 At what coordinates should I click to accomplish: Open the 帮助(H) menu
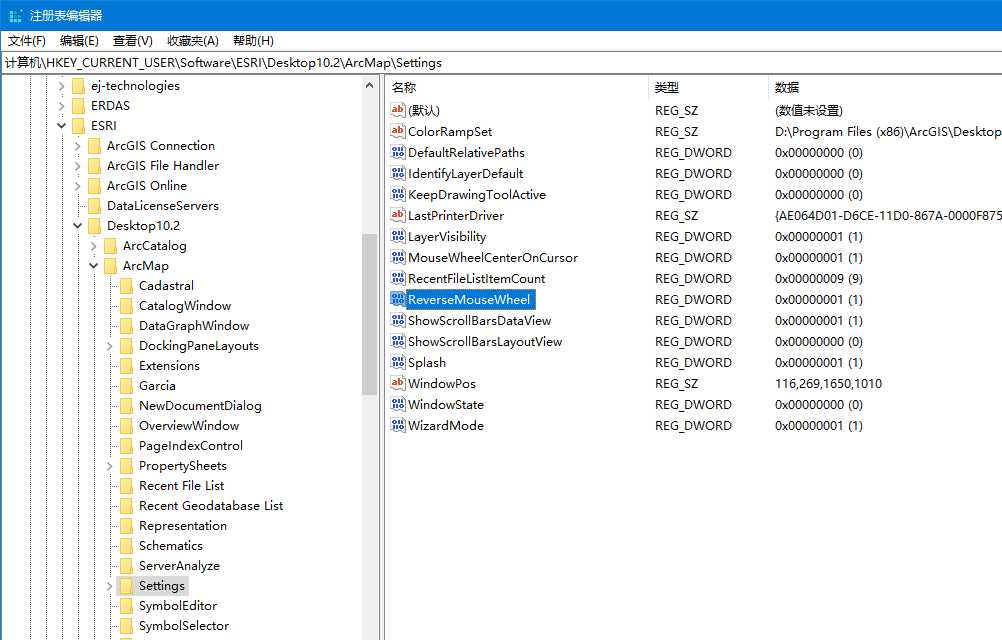(253, 41)
